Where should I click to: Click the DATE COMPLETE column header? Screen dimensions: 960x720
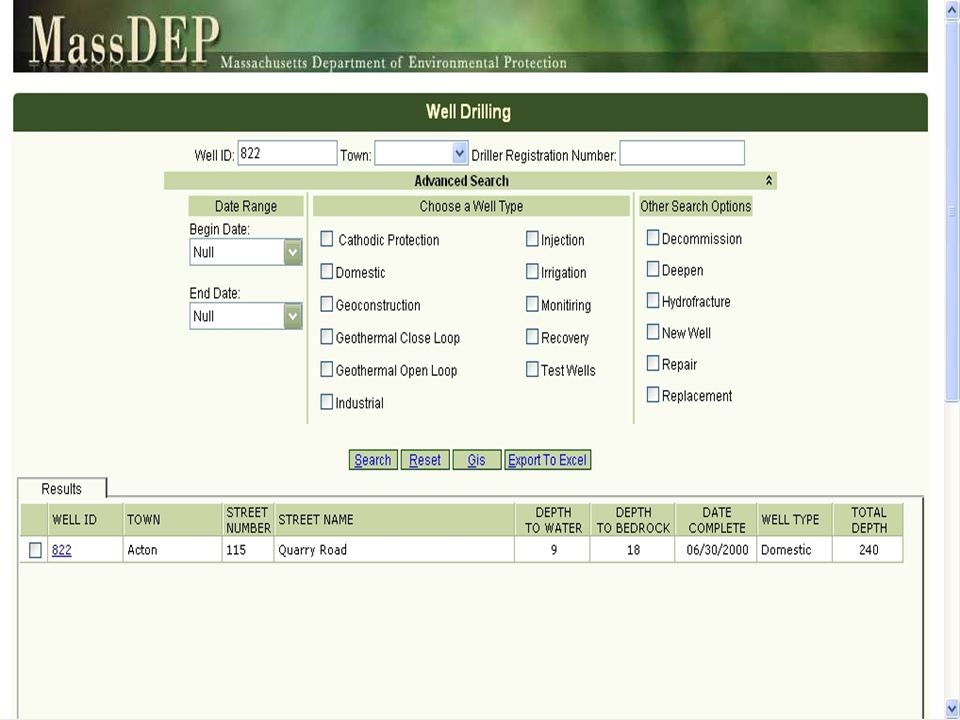pyautogui.click(x=716, y=520)
